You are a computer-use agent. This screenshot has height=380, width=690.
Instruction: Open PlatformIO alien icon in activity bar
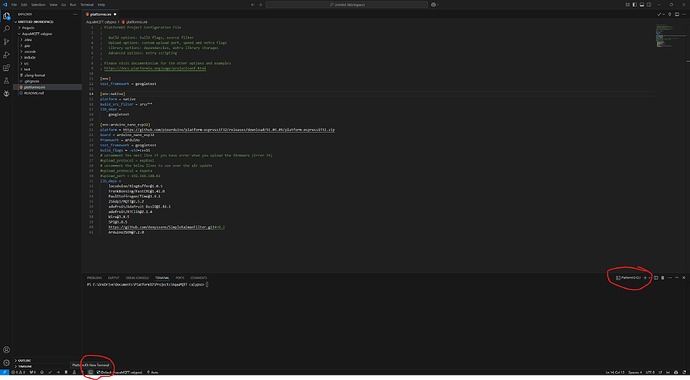point(7,93)
